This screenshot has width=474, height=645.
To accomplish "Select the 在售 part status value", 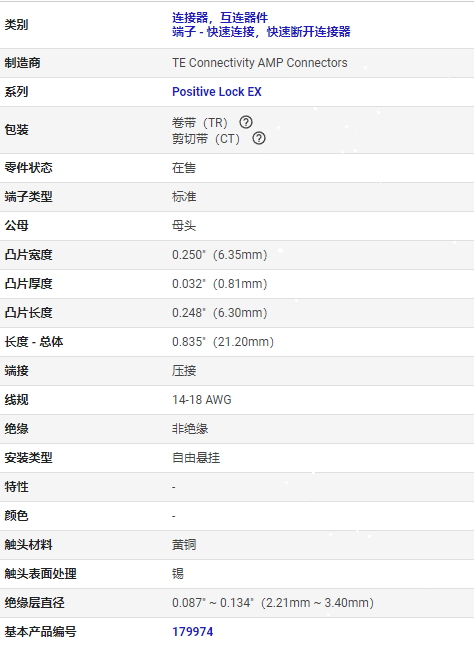I will coord(184,168).
